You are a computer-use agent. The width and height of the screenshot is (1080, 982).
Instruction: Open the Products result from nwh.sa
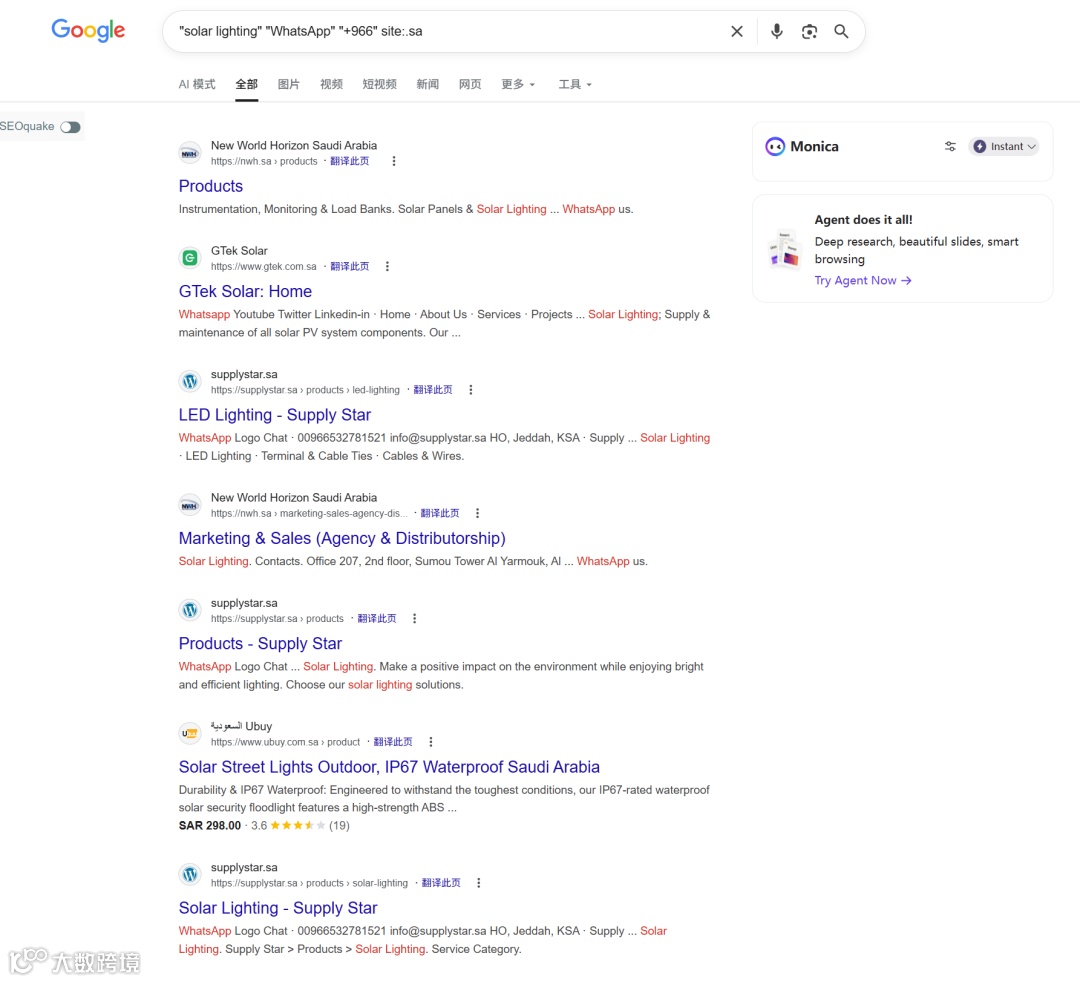click(x=211, y=186)
